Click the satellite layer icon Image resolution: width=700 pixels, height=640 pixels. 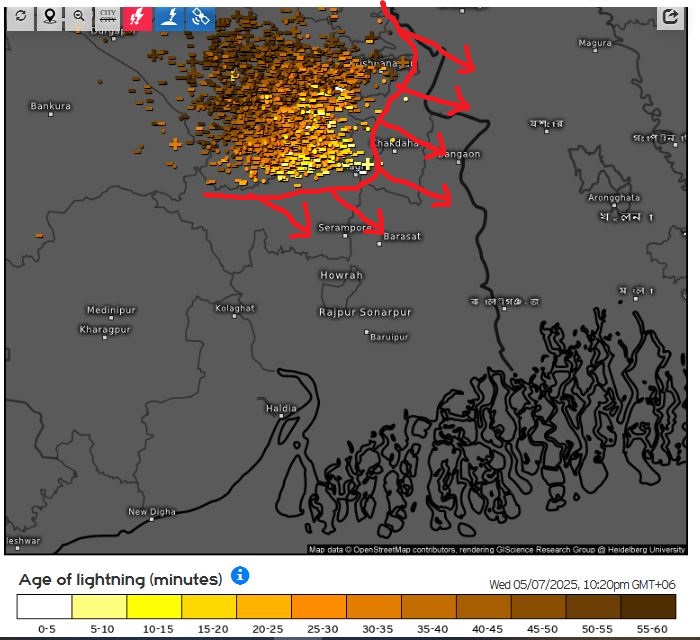tap(200, 17)
